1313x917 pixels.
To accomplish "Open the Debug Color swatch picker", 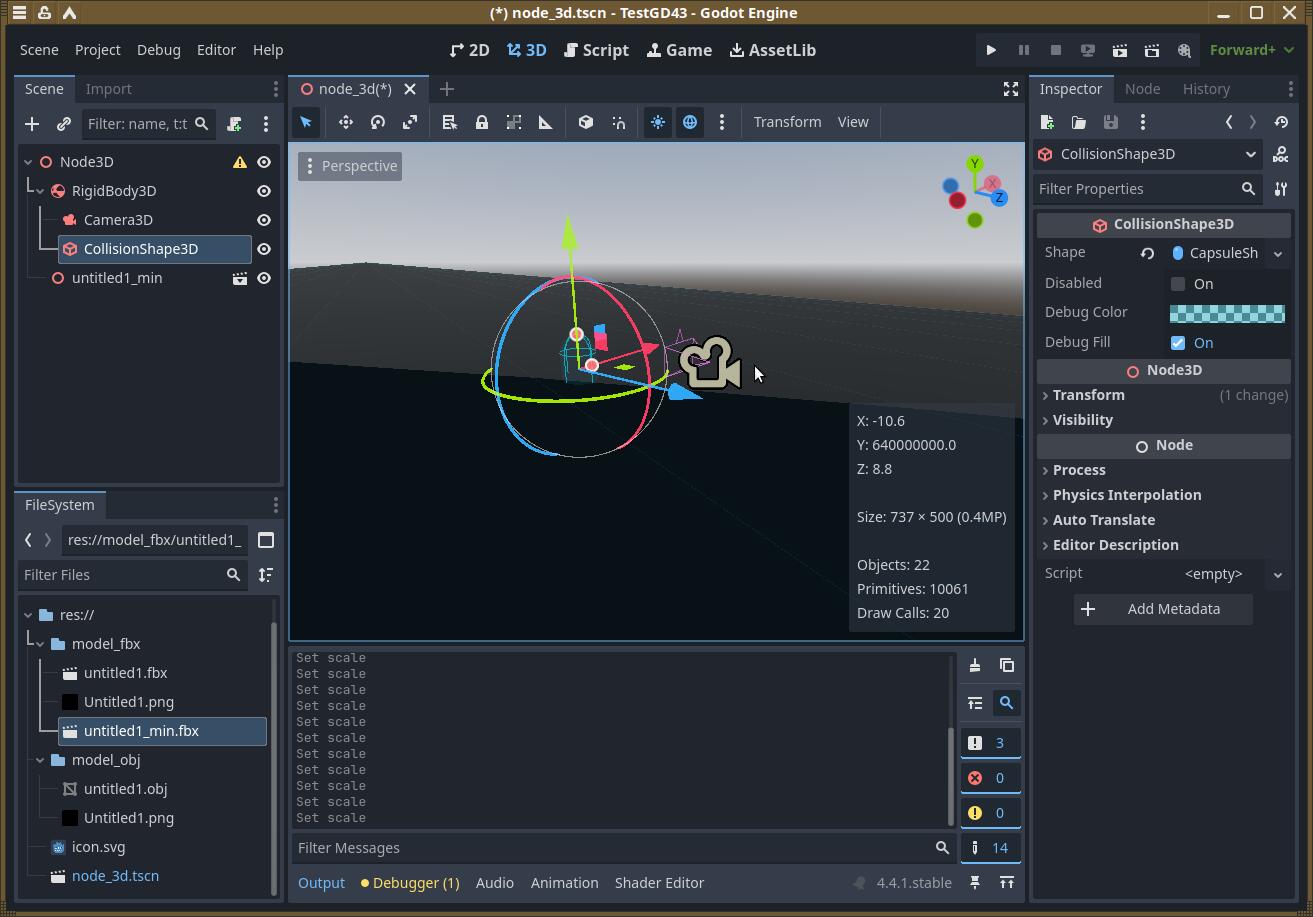I will [1227, 313].
